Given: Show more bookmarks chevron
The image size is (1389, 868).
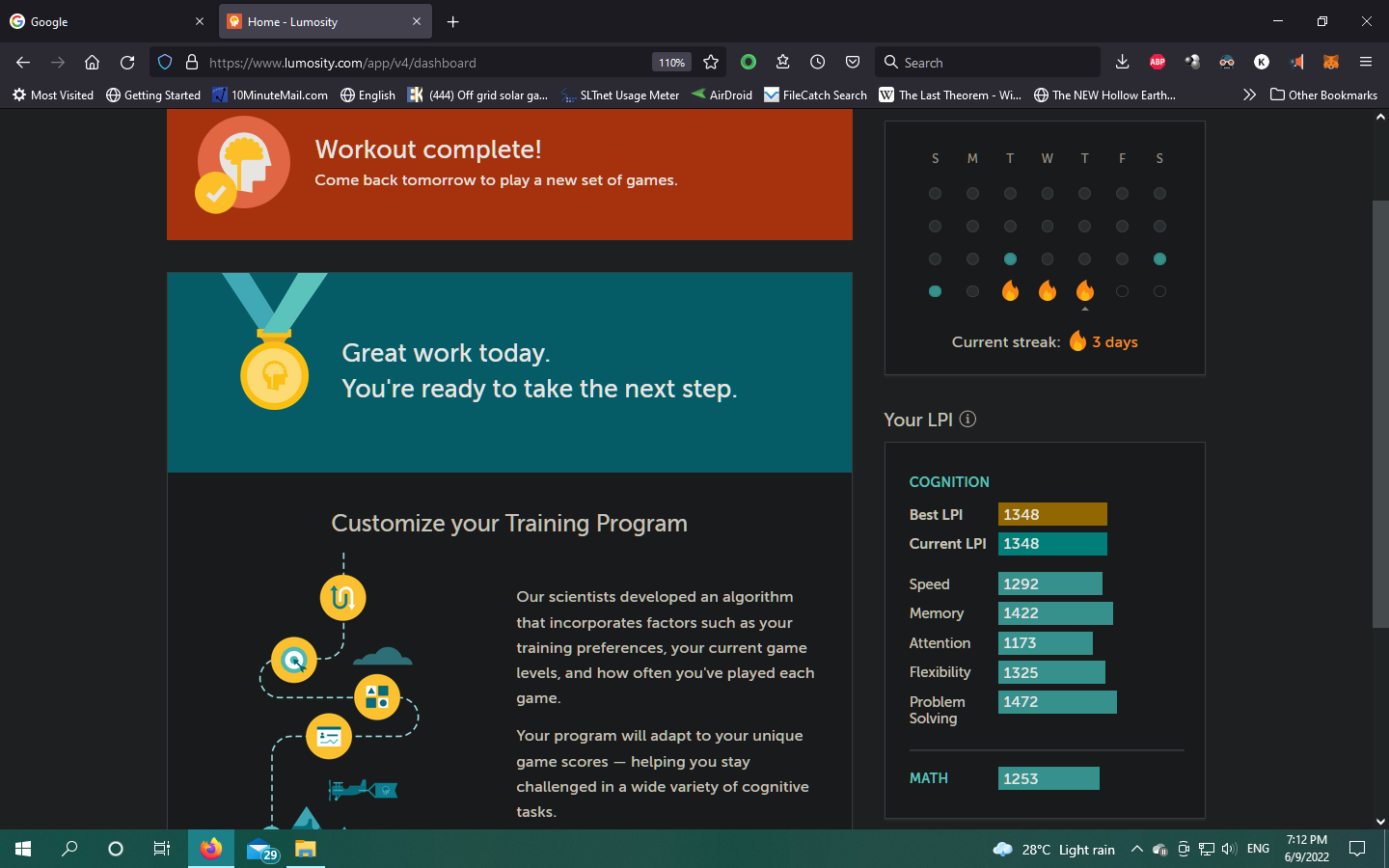Looking at the screenshot, I should click(1249, 95).
